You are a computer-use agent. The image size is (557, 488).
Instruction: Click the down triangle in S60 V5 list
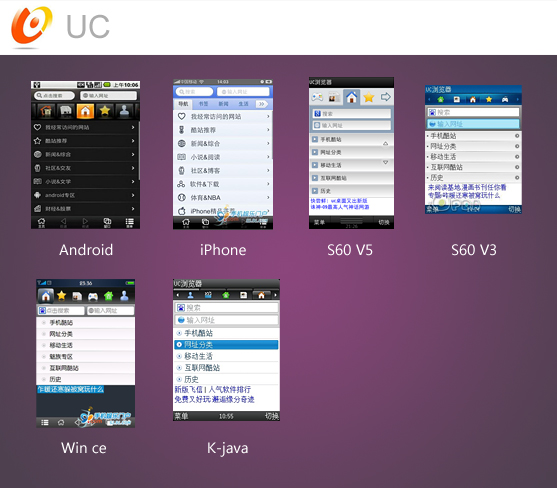(x=385, y=162)
